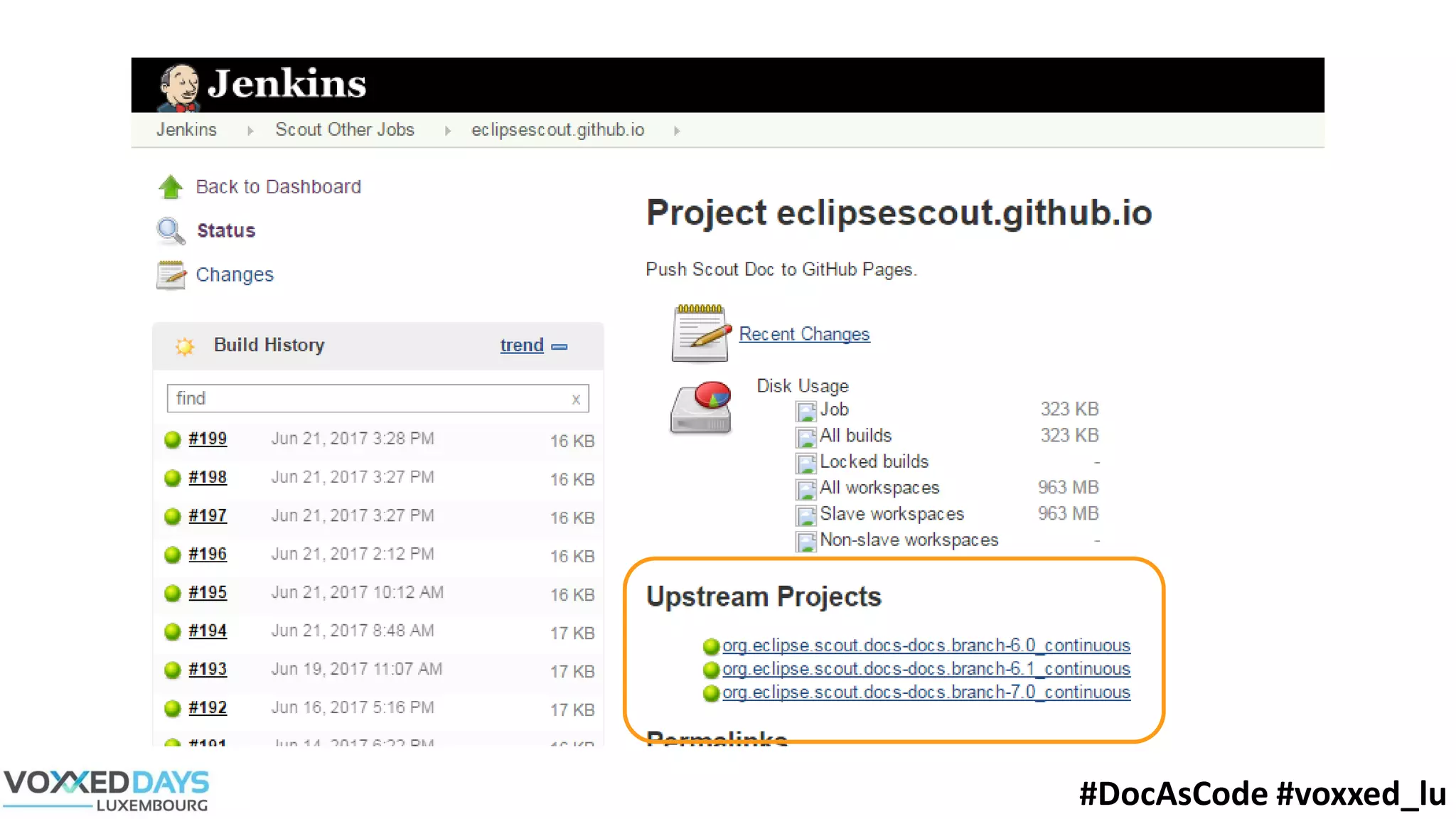The width and height of the screenshot is (1456, 819).
Task: Click the Jenkins butler logo icon
Action: [x=178, y=87]
